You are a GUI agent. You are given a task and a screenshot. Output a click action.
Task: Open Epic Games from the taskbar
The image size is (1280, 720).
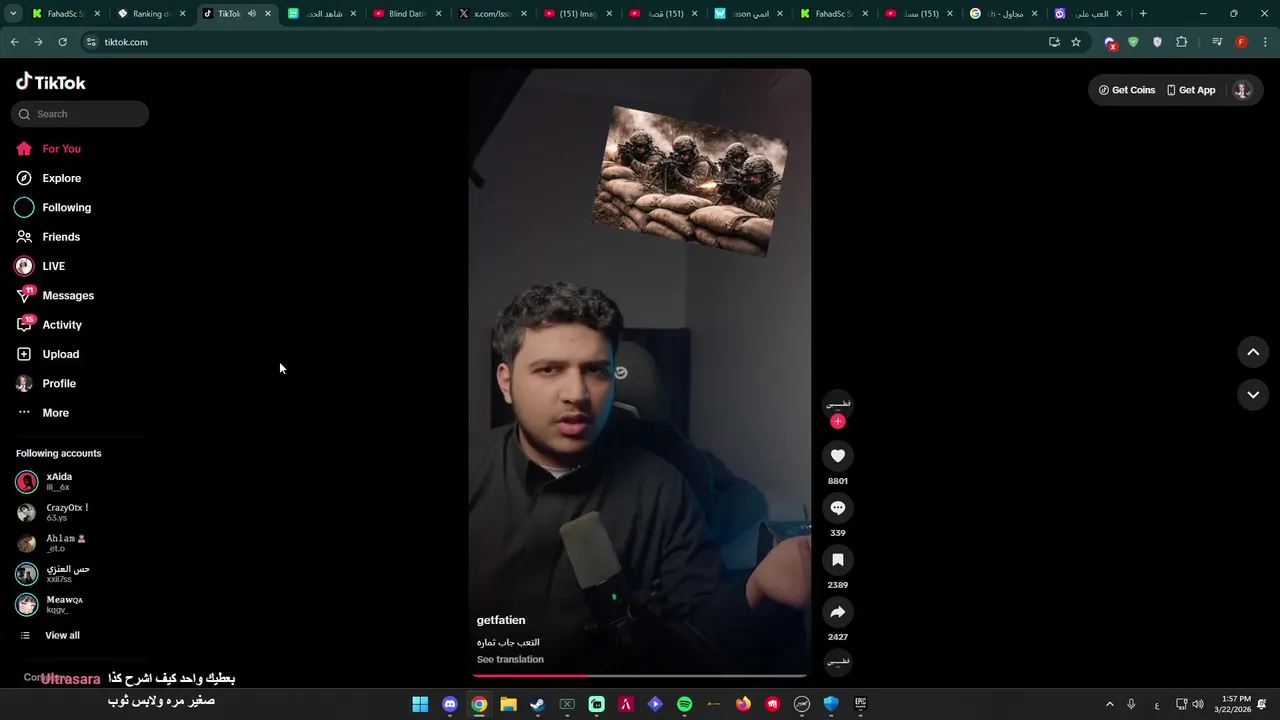point(860,704)
